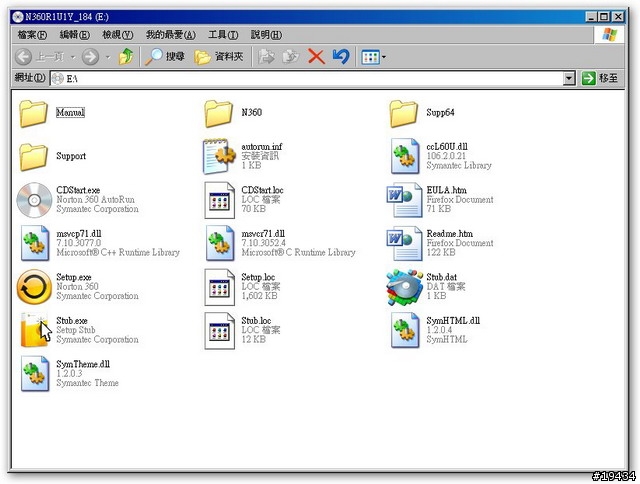This screenshot has width=640, height=484.
Task: Select the EULA.htm document icon
Action: [x=404, y=200]
